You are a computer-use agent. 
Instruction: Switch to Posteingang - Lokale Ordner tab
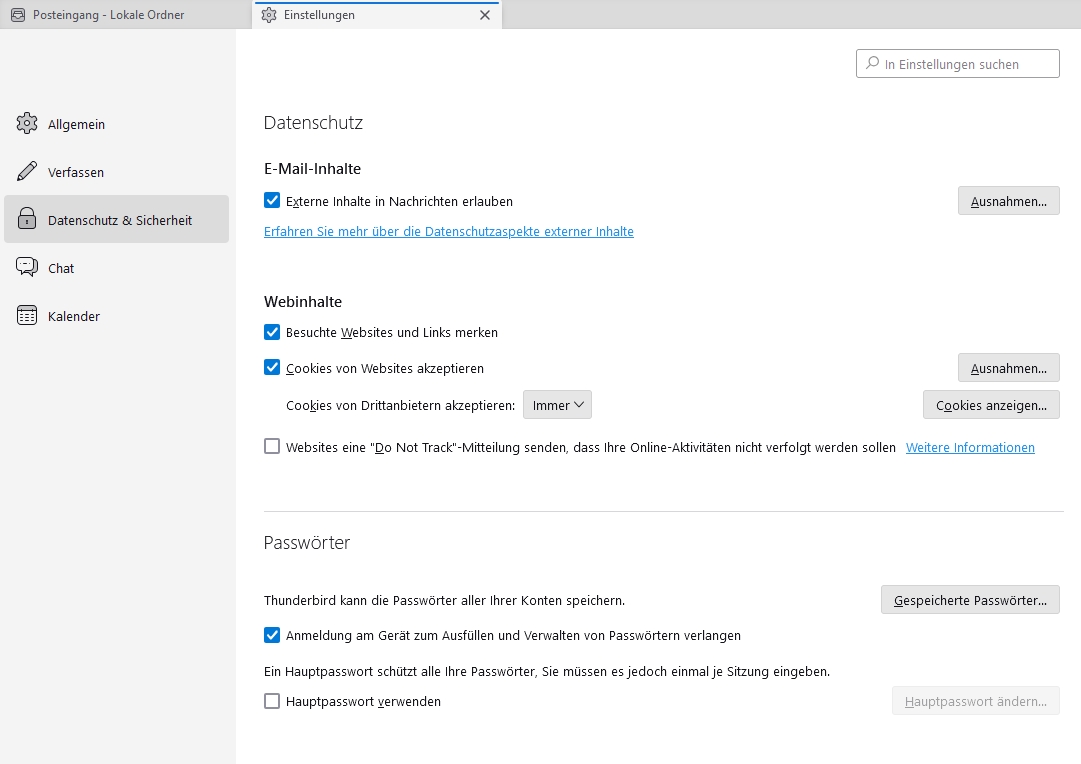pyautogui.click(x=108, y=15)
